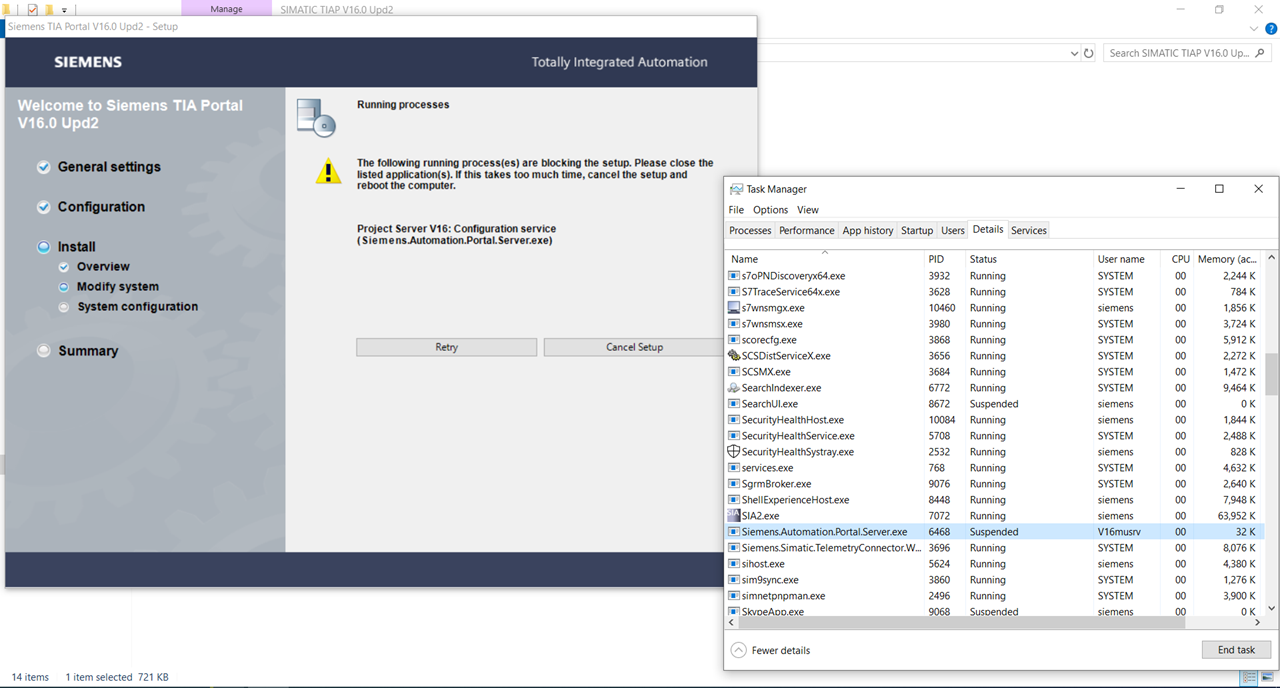The image size is (1280, 688).
Task: Click the s7wnsmsx.exe process icon
Action: point(734,324)
